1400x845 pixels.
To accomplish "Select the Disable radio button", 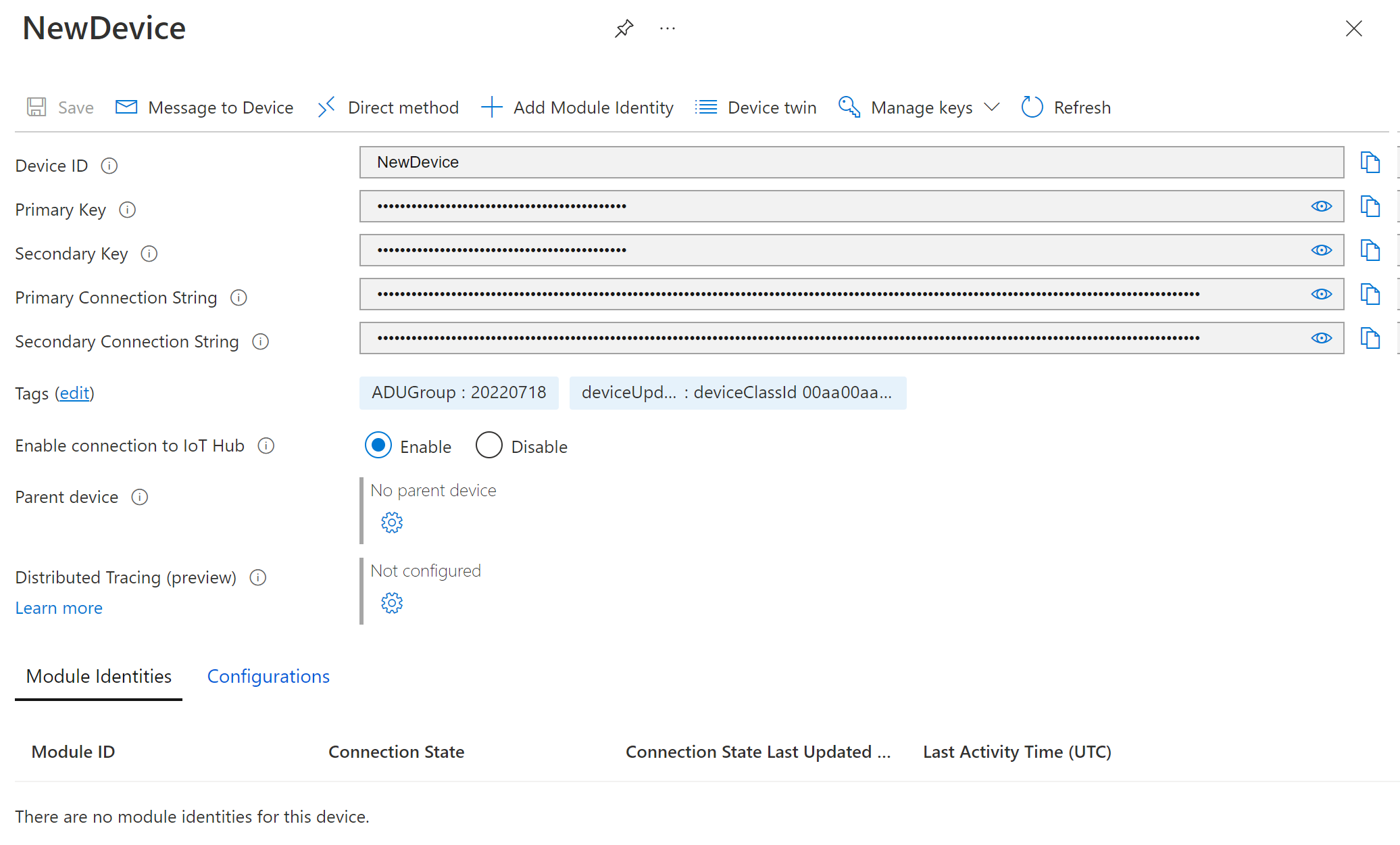I will [x=489, y=445].
